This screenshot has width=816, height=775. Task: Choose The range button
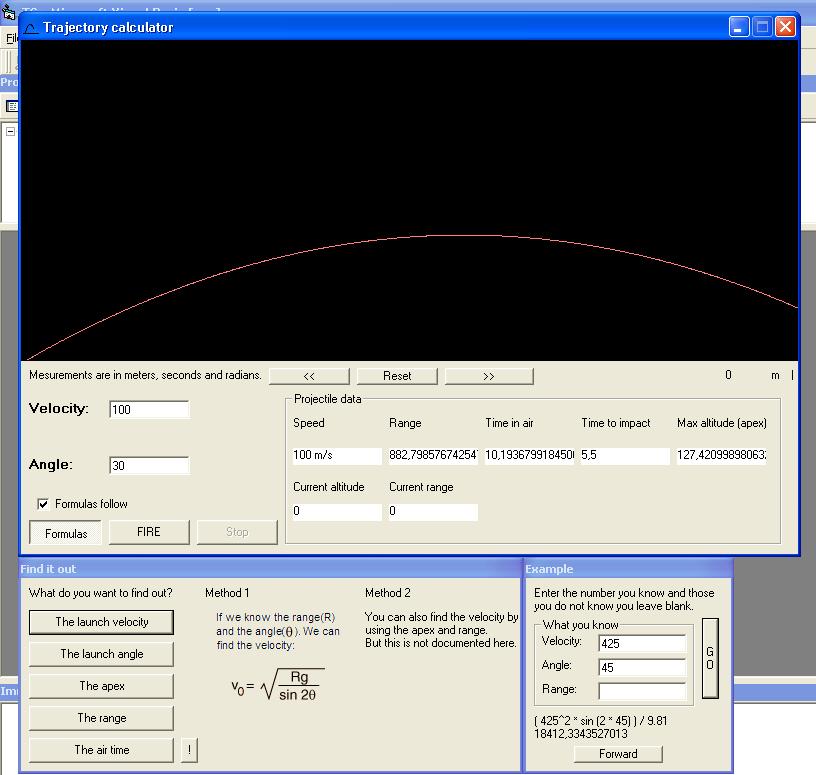(101, 718)
